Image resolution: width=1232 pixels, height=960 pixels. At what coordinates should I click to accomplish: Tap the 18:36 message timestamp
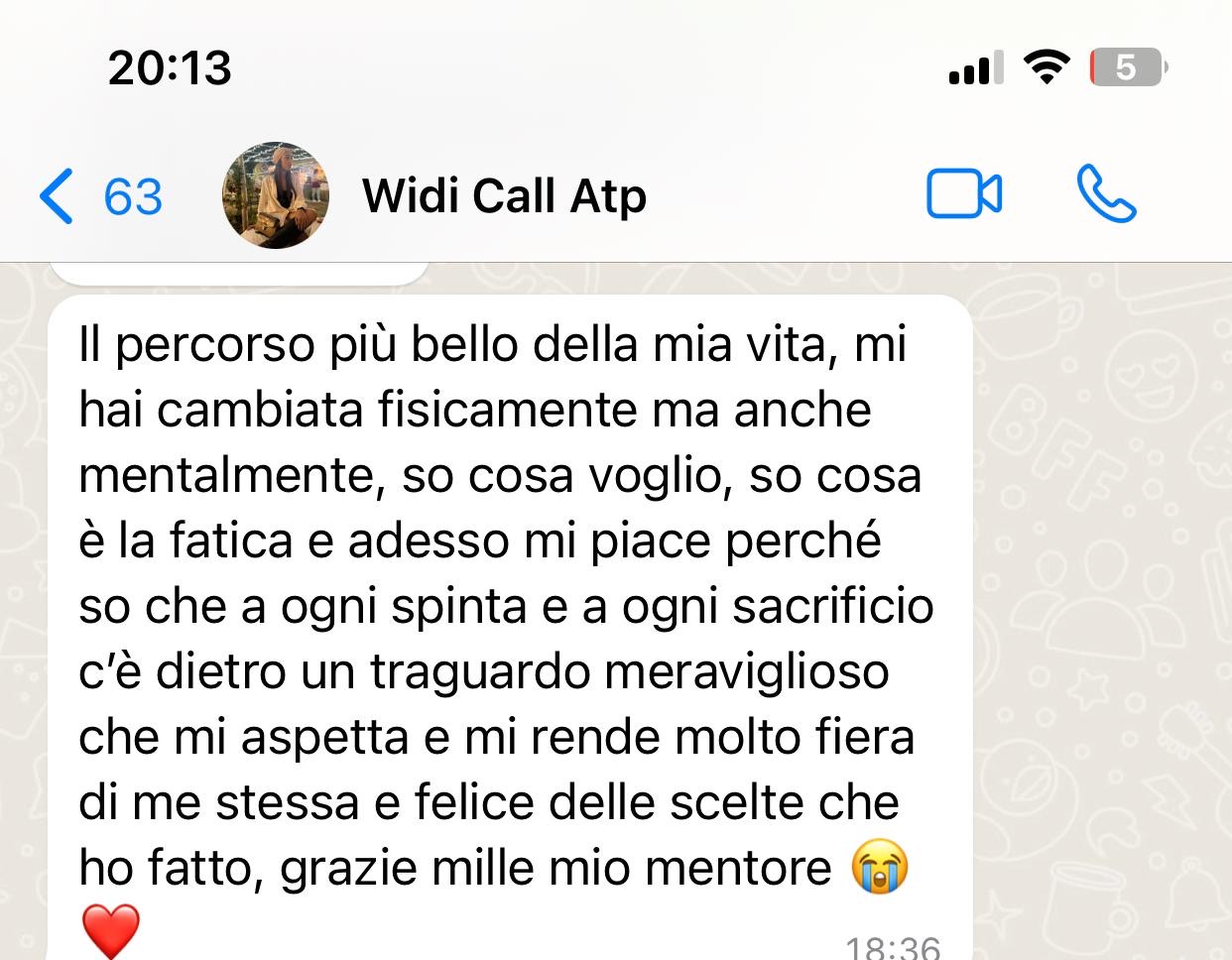pos(893,946)
